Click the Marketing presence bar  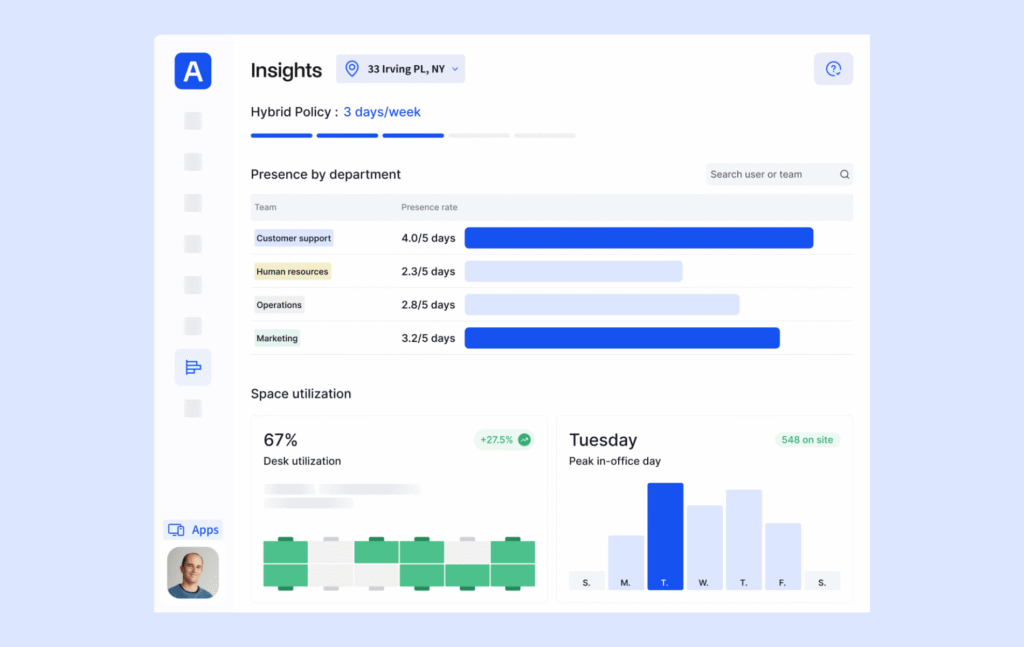(622, 338)
